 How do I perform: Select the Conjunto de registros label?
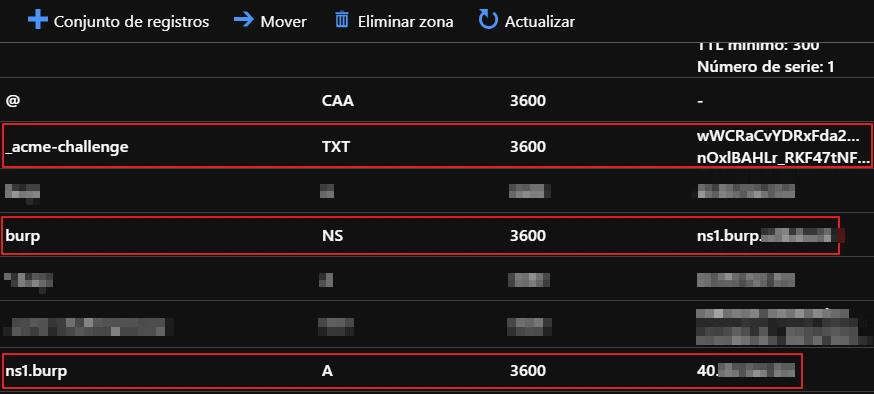tap(132, 22)
